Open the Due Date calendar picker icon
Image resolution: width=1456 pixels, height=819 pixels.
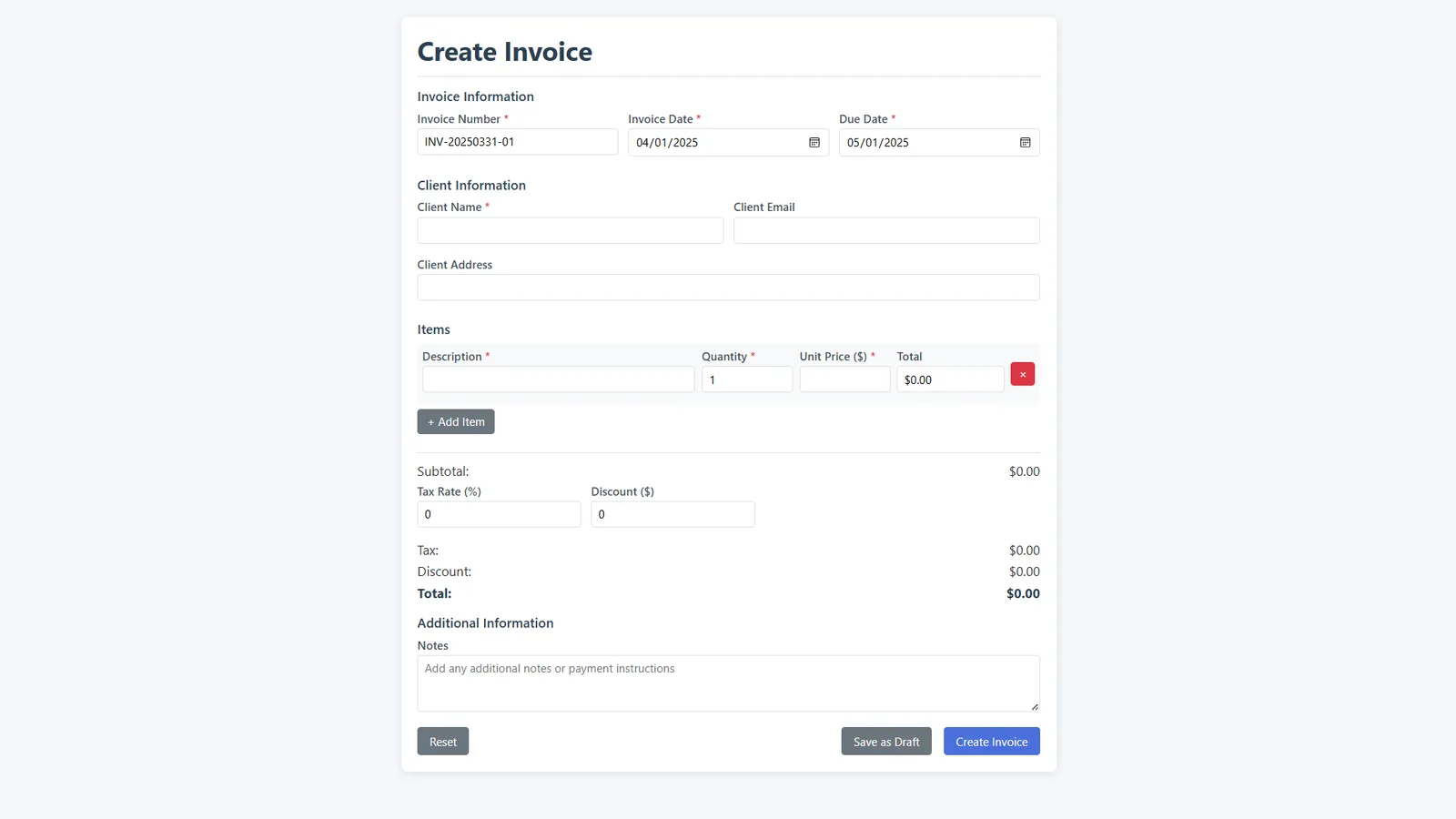1026,143
